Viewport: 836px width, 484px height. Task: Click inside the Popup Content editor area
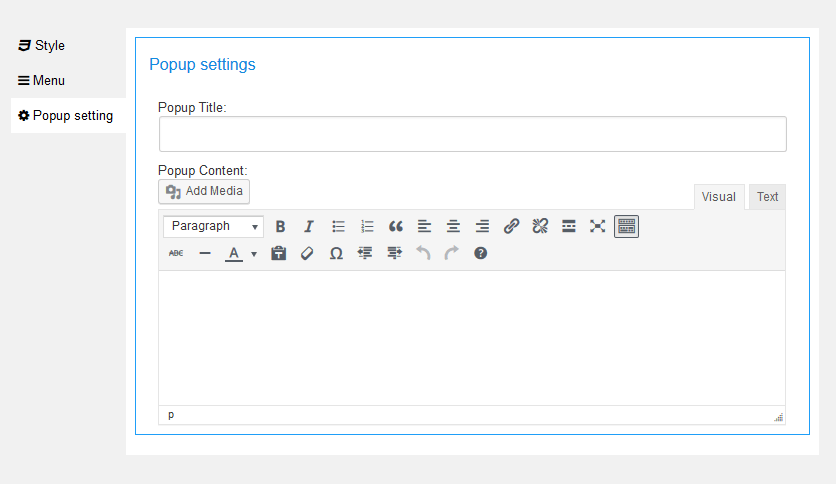coord(472,338)
